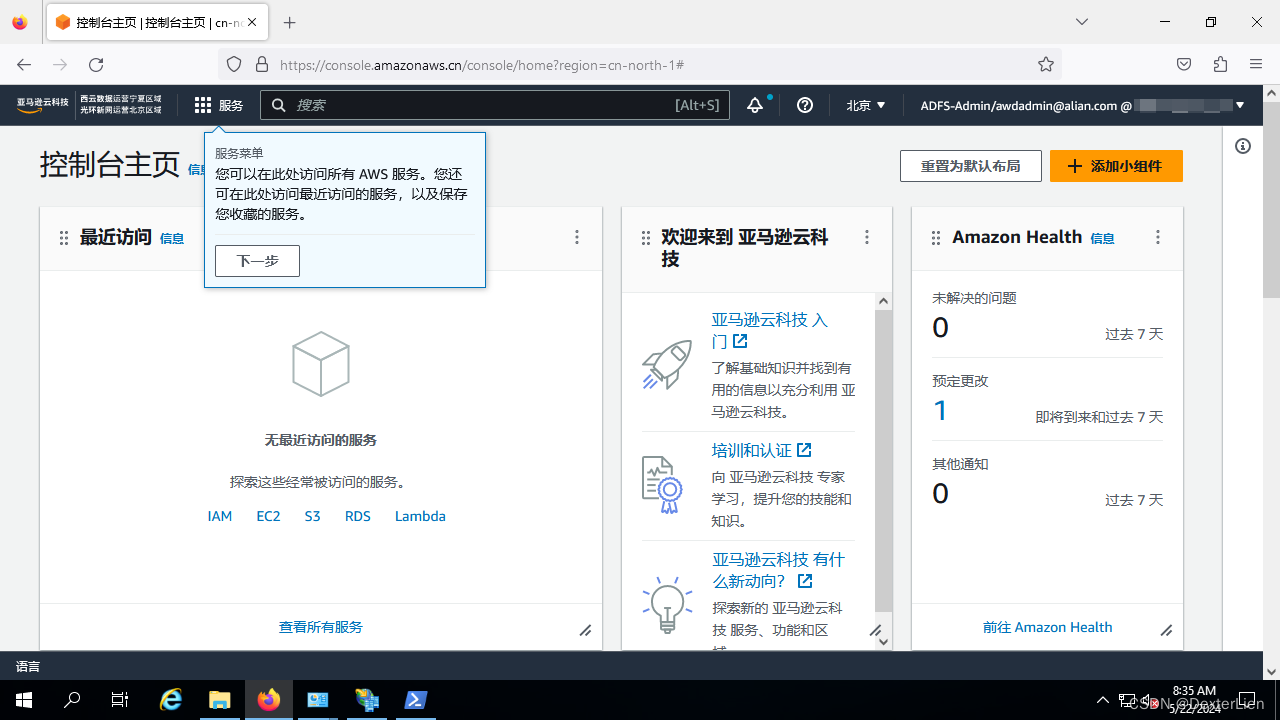Click the site lock icon in address bar
Viewport: 1280px width, 720px height.
(262, 64)
